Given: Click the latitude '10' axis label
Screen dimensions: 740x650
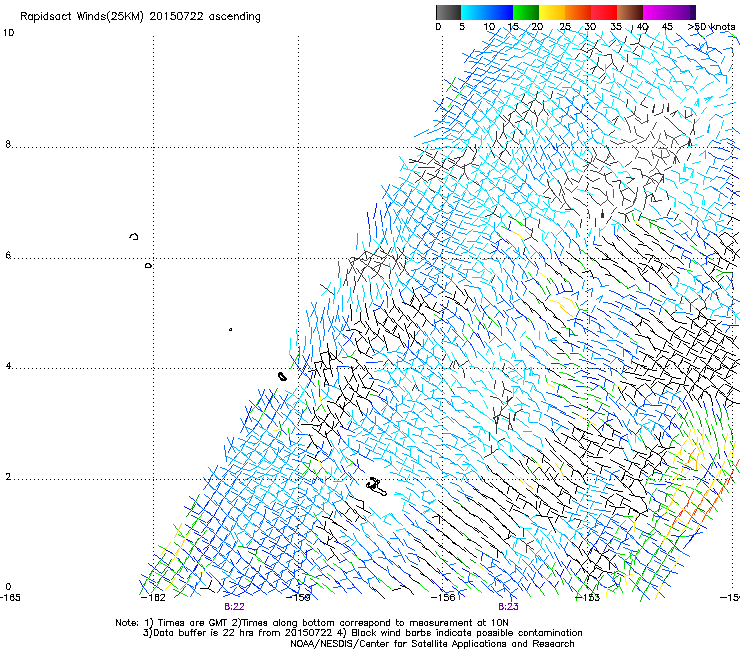Looking at the screenshot, I should [x=8, y=33].
